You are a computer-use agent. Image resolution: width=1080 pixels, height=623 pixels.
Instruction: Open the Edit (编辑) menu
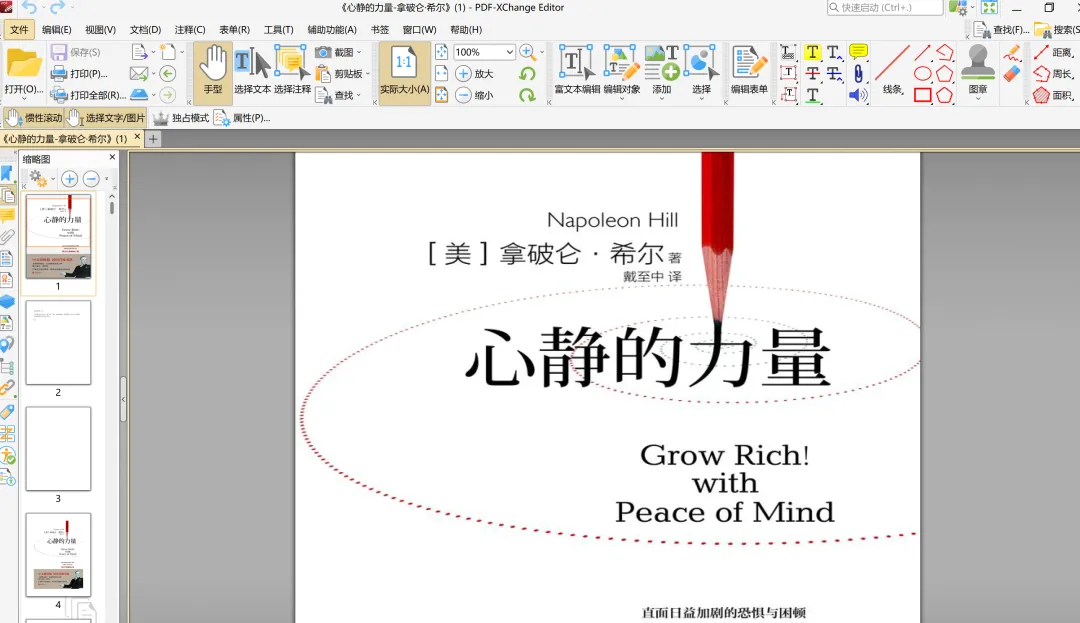(x=56, y=30)
